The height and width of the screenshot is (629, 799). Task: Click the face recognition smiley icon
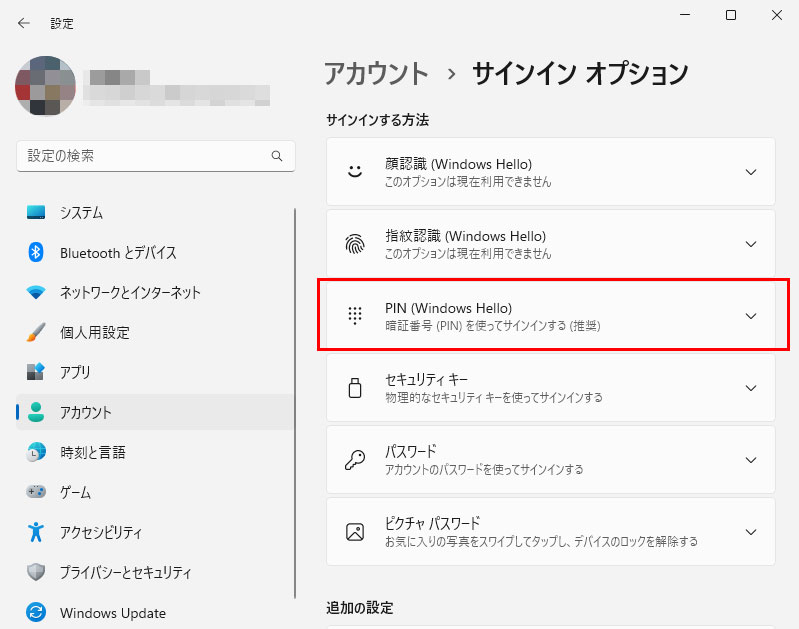click(x=355, y=172)
